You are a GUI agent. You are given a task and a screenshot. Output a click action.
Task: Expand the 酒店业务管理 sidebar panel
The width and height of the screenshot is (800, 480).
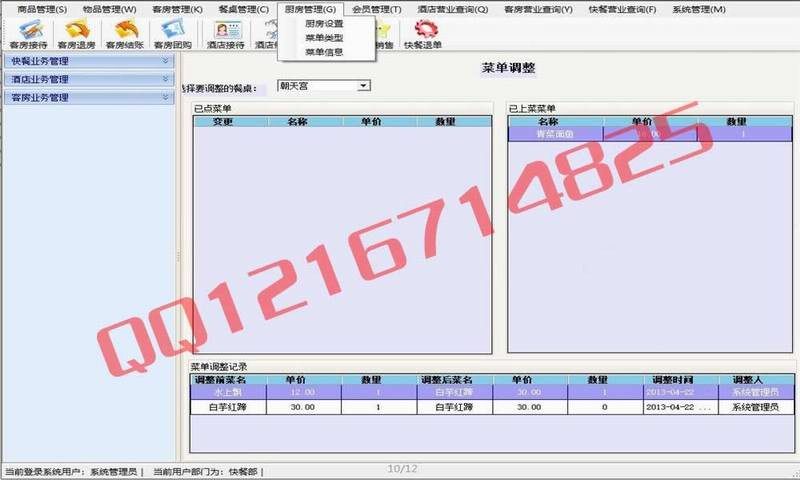click(165, 79)
